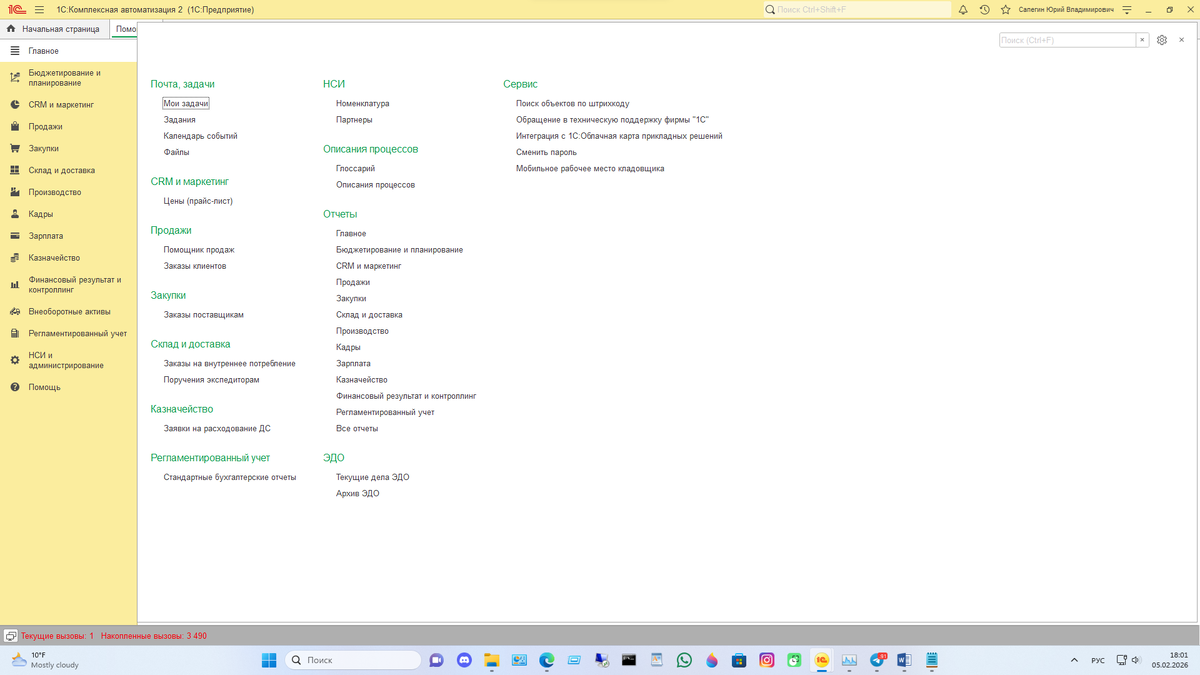Viewport: 1200px width, 675px height.
Task: Open Календарь событий link
Action: click(x=201, y=136)
